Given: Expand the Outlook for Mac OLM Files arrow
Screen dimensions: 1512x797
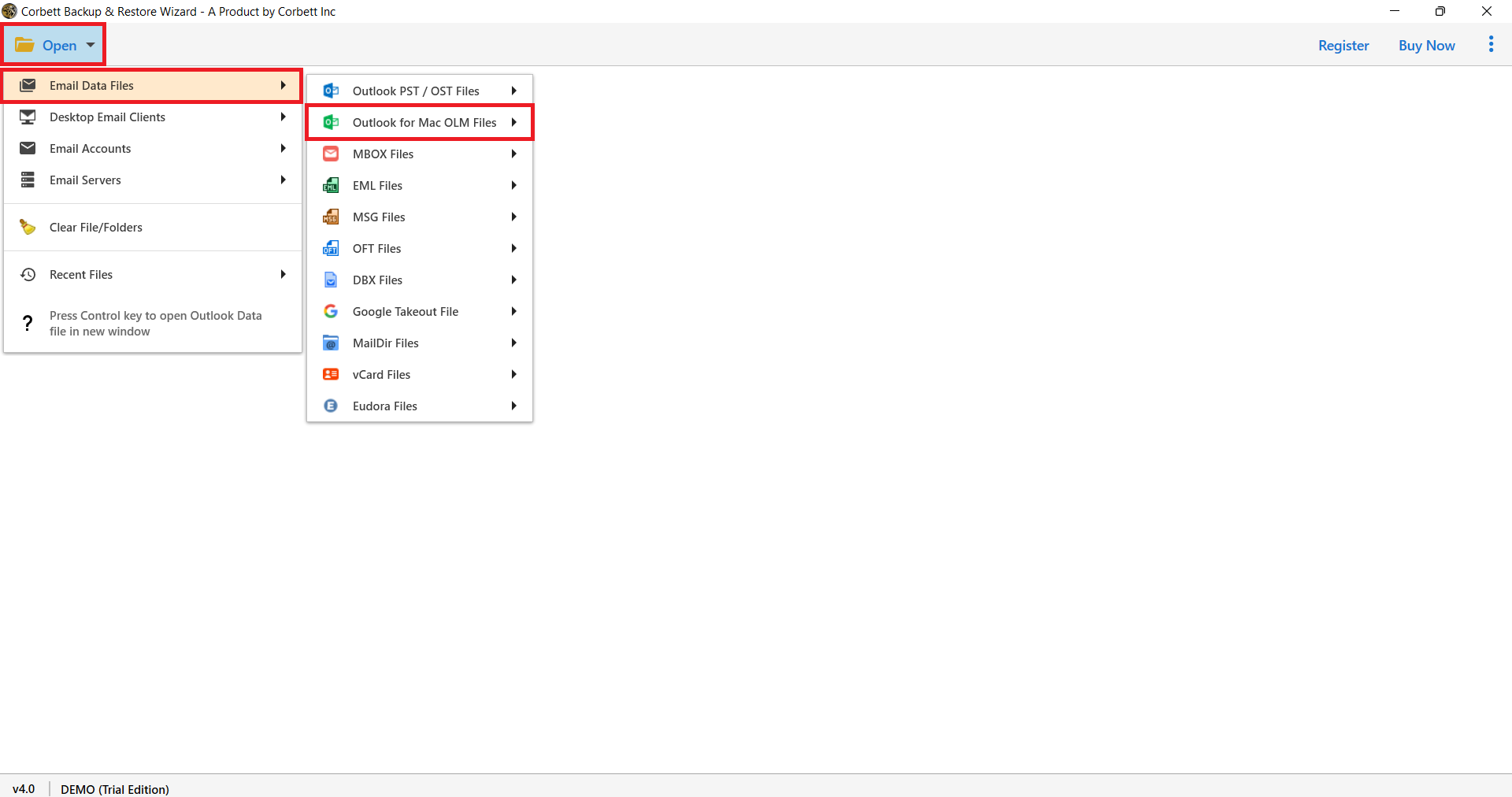Looking at the screenshot, I should [x=513, y=122].
